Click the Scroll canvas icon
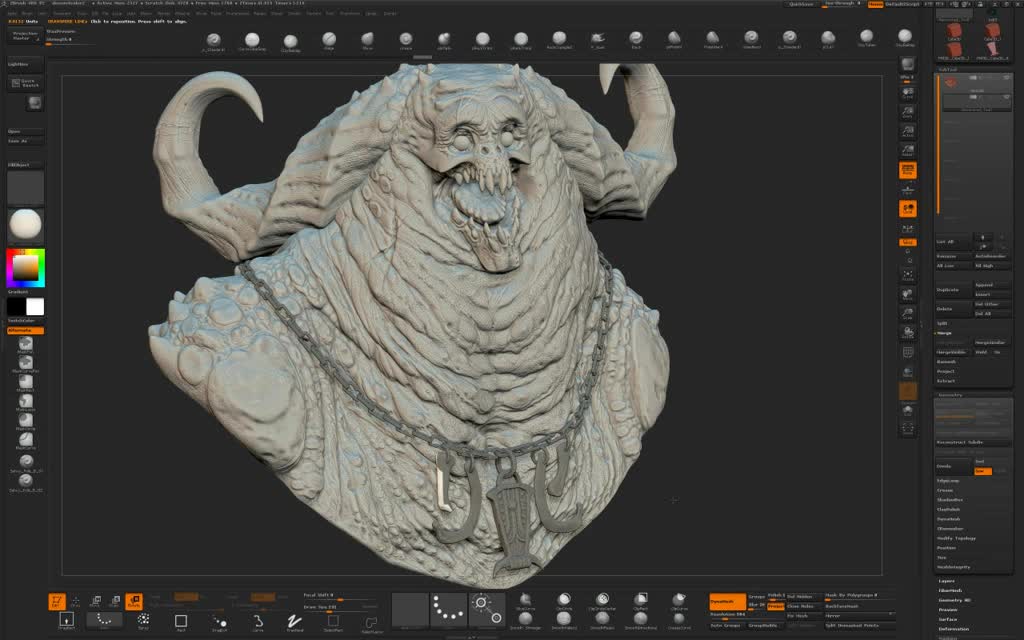 coord(908,94)
